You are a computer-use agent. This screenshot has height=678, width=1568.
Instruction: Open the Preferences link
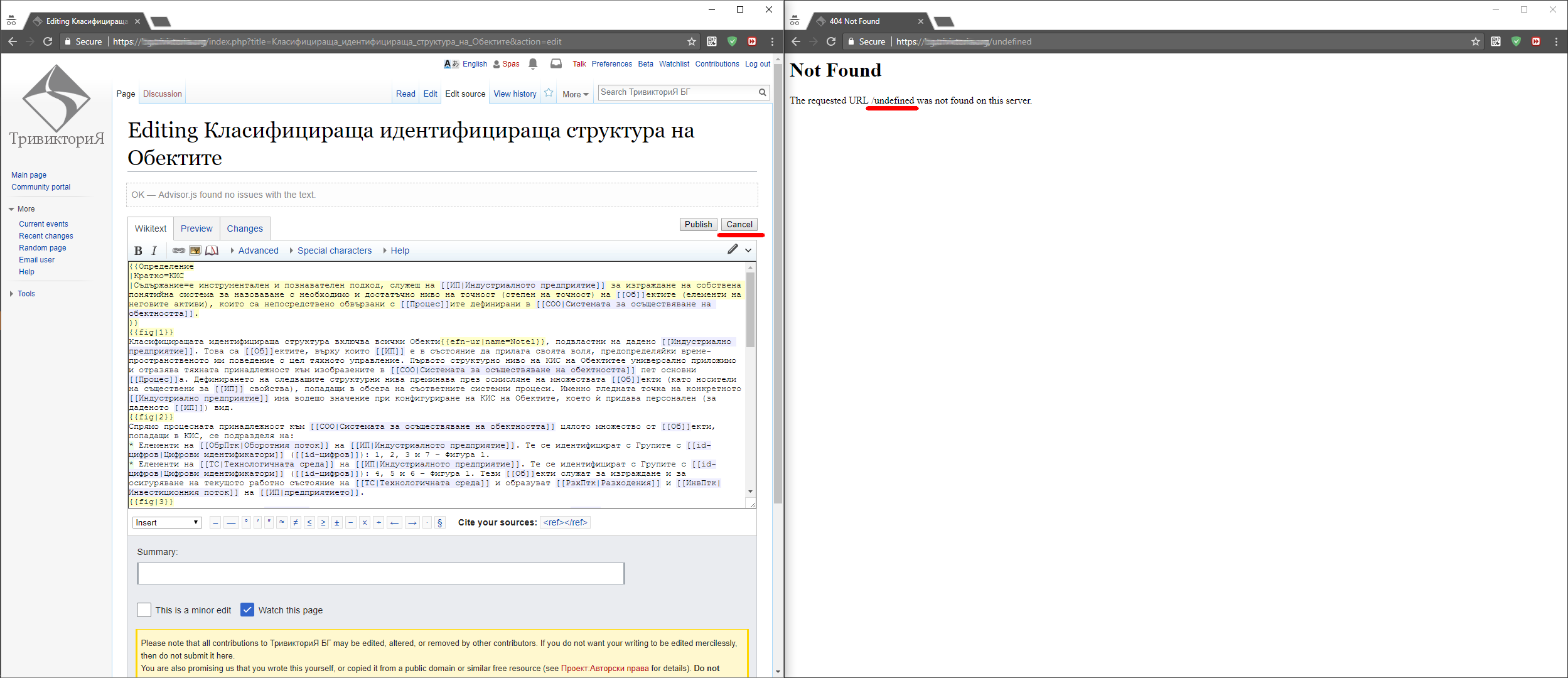tap(611, 64)
